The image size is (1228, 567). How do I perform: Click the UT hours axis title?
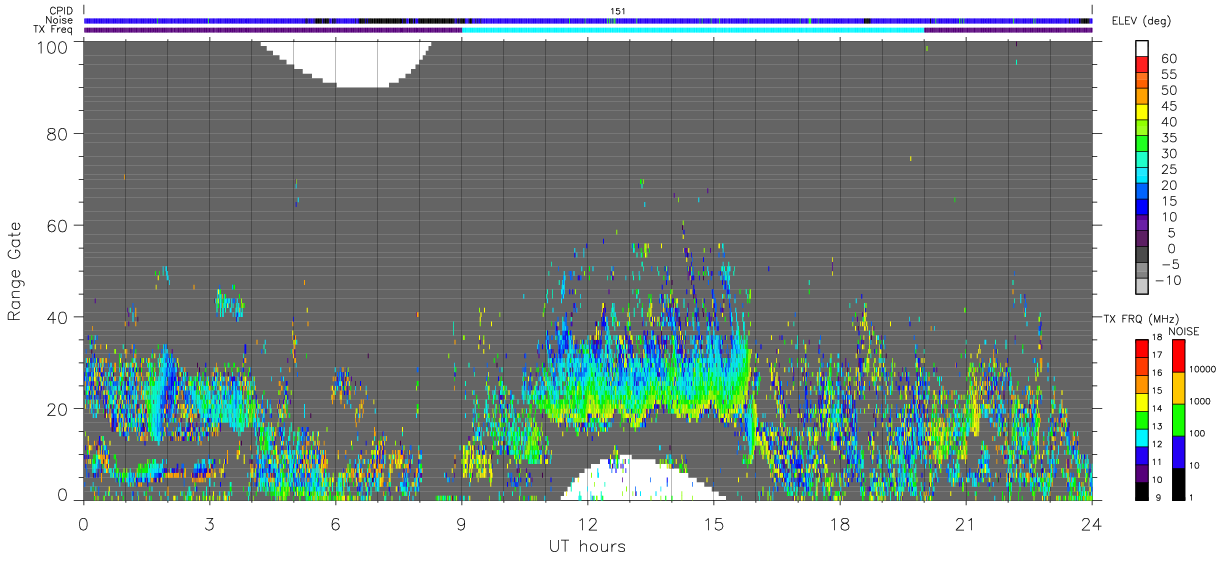(x=588, y=546)
